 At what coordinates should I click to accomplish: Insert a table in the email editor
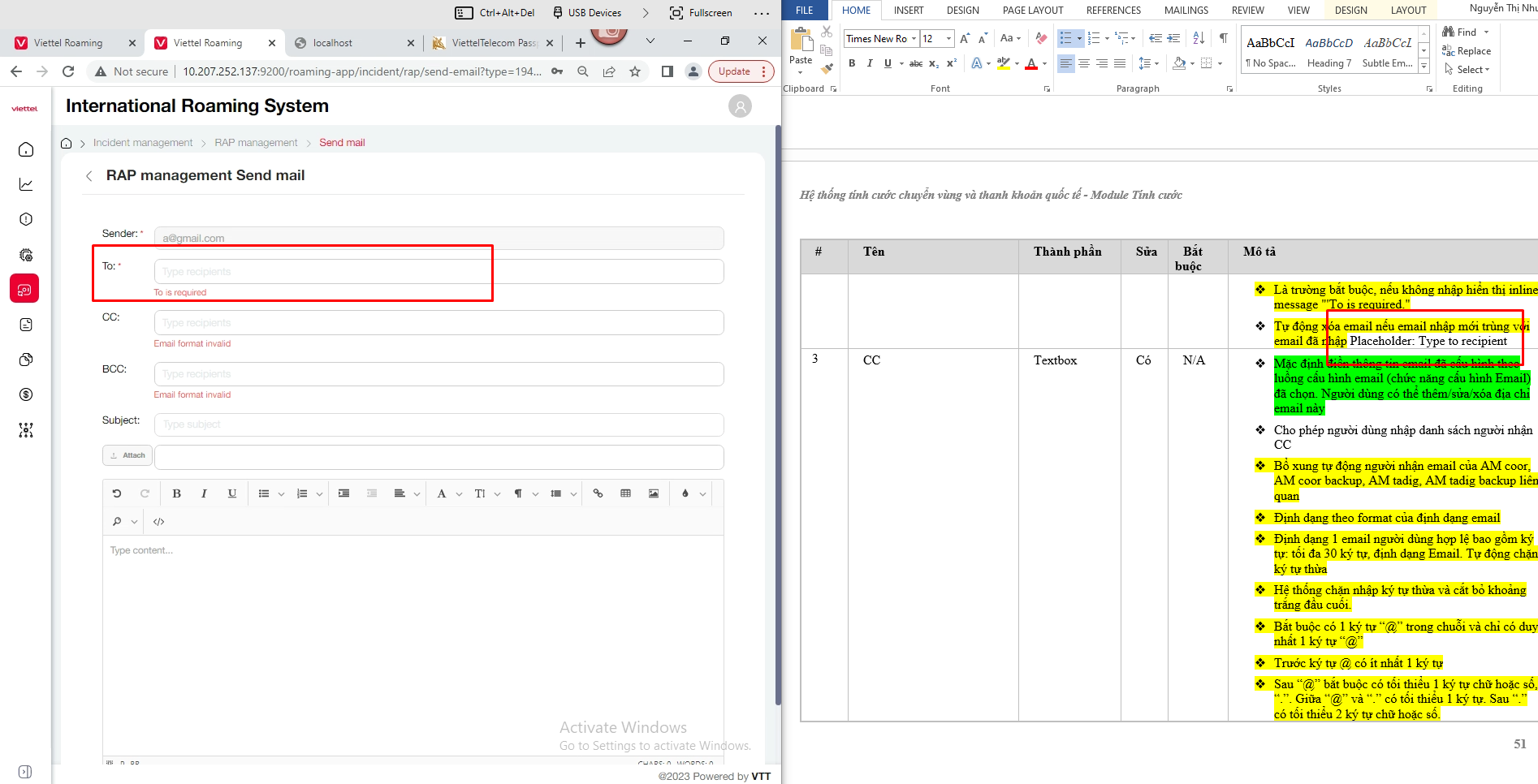point(625,493)
